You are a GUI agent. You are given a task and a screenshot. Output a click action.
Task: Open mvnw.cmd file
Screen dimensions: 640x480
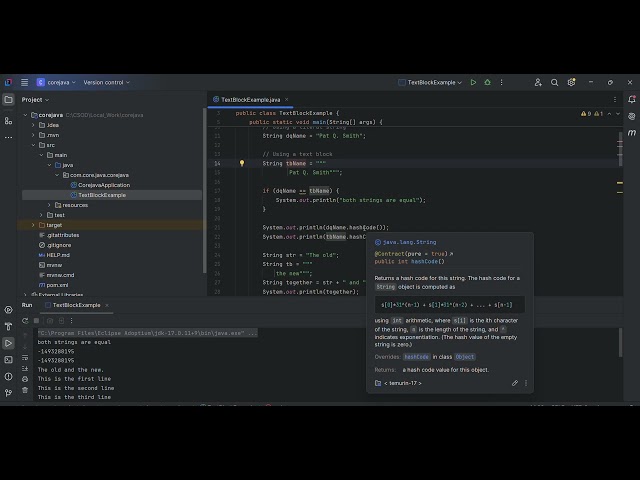click(56, 275)
